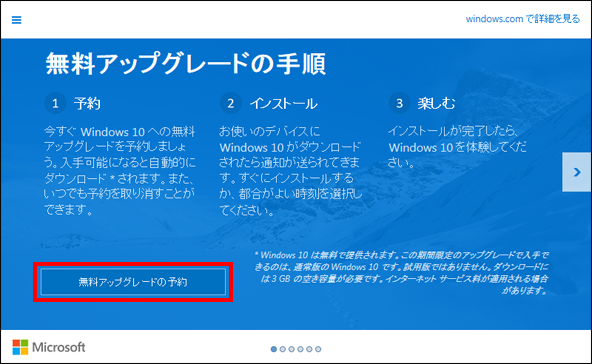592x364 pixels.
Task: Open the hamburger menu icon
Action: [x=17, y=20]
